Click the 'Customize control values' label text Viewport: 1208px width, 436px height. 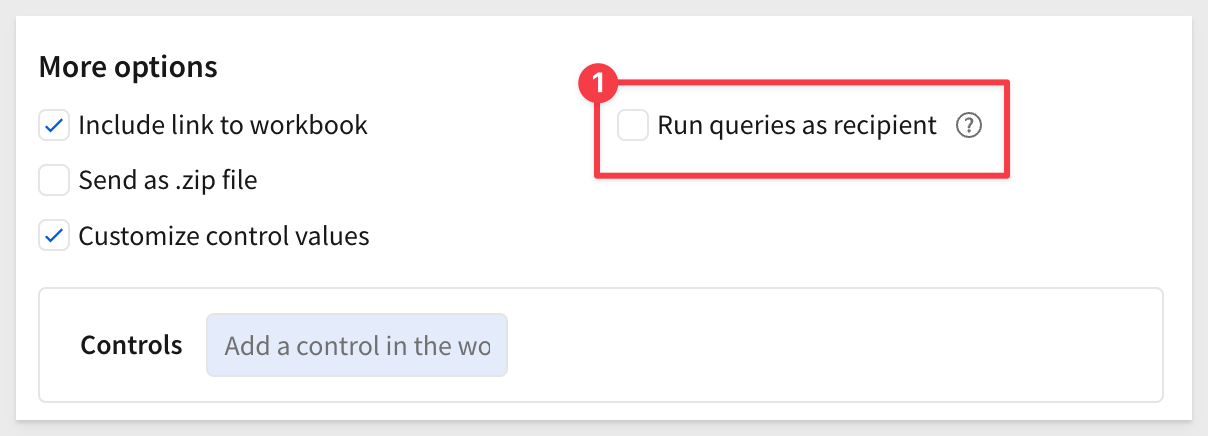tap(224, 236)
